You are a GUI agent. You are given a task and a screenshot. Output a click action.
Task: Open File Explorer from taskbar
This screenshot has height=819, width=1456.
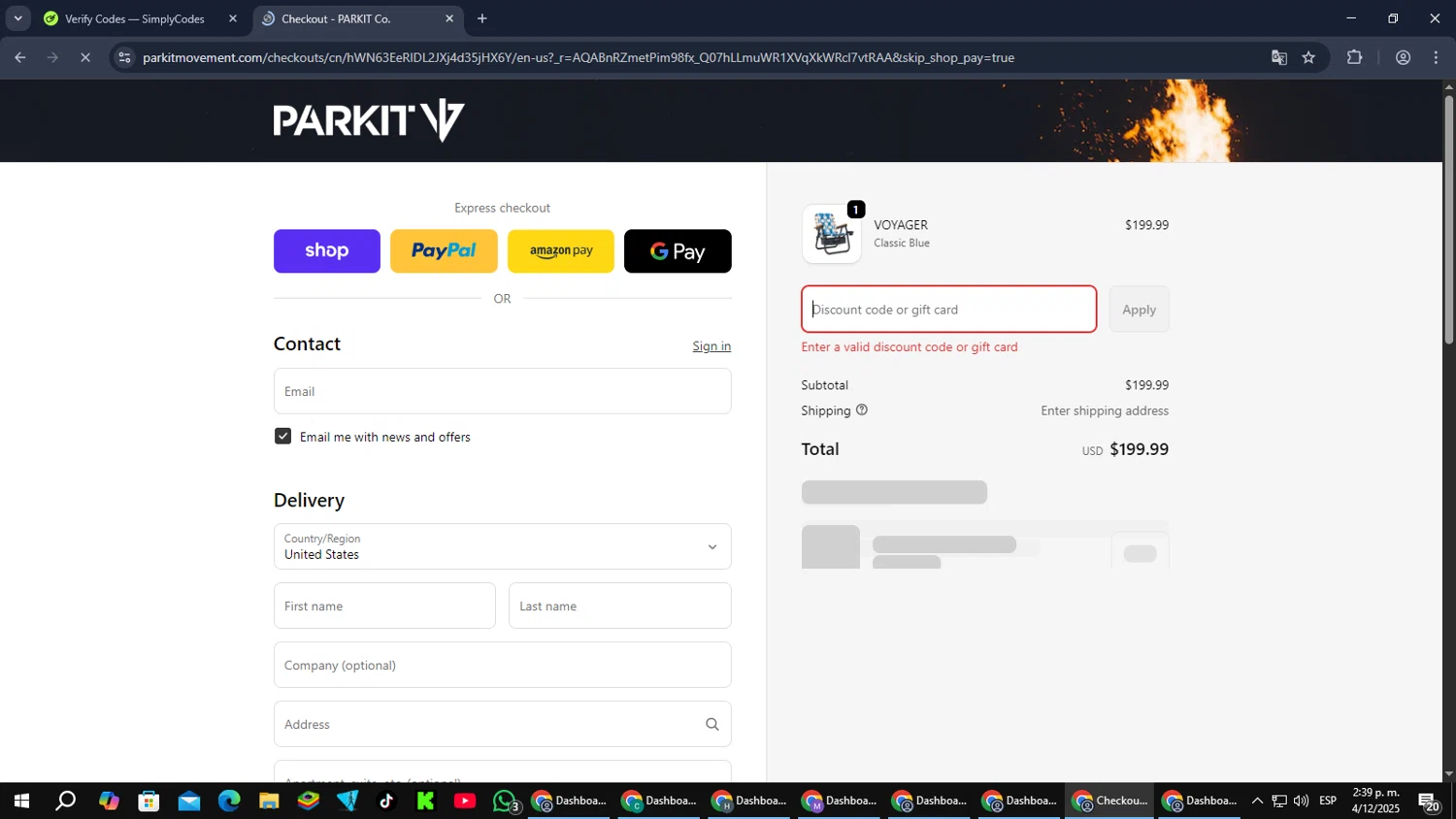coord(269,801)
